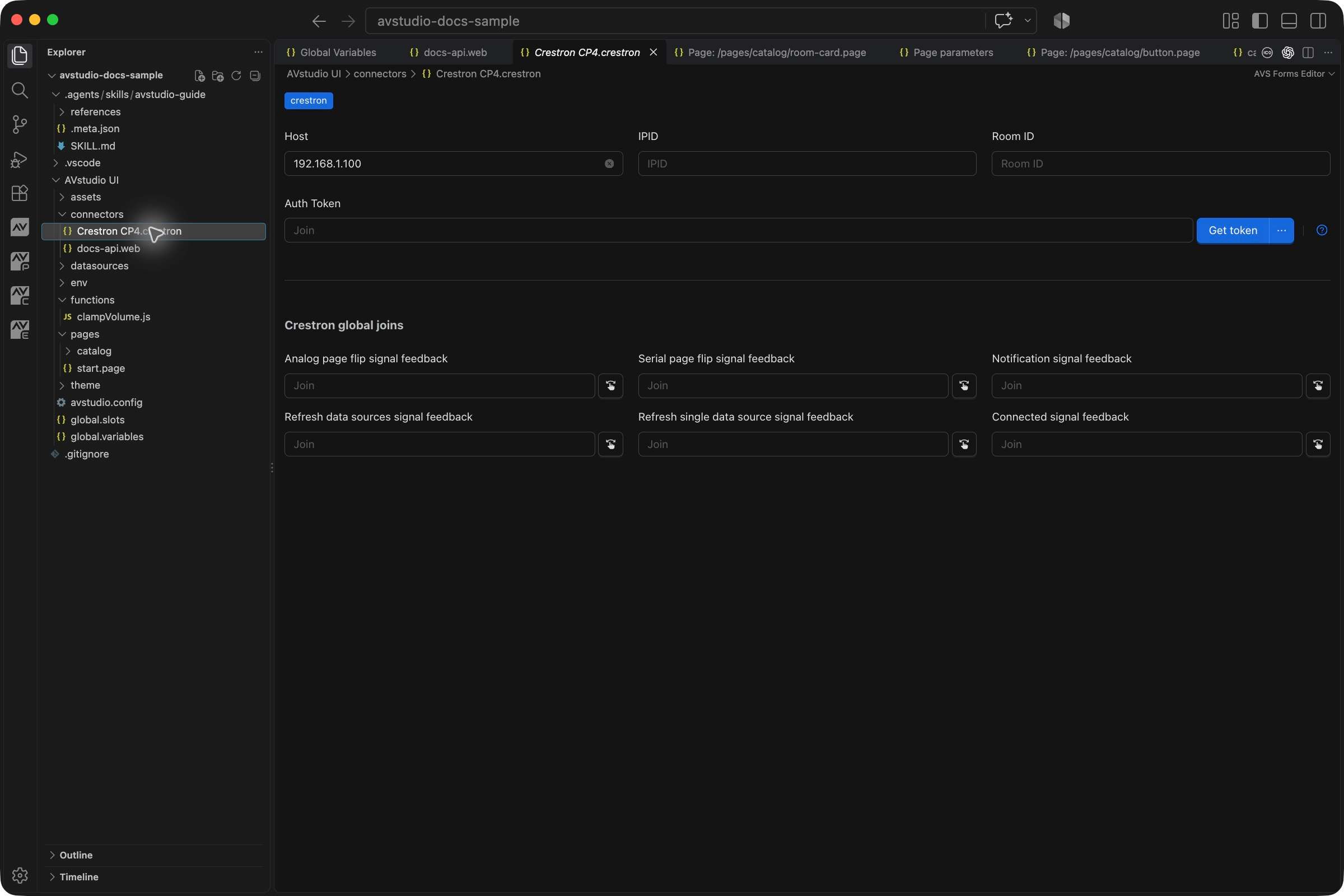Refresh the explorer file tree
This screenshot has width=1344, height=896.
tap(236, 76)
